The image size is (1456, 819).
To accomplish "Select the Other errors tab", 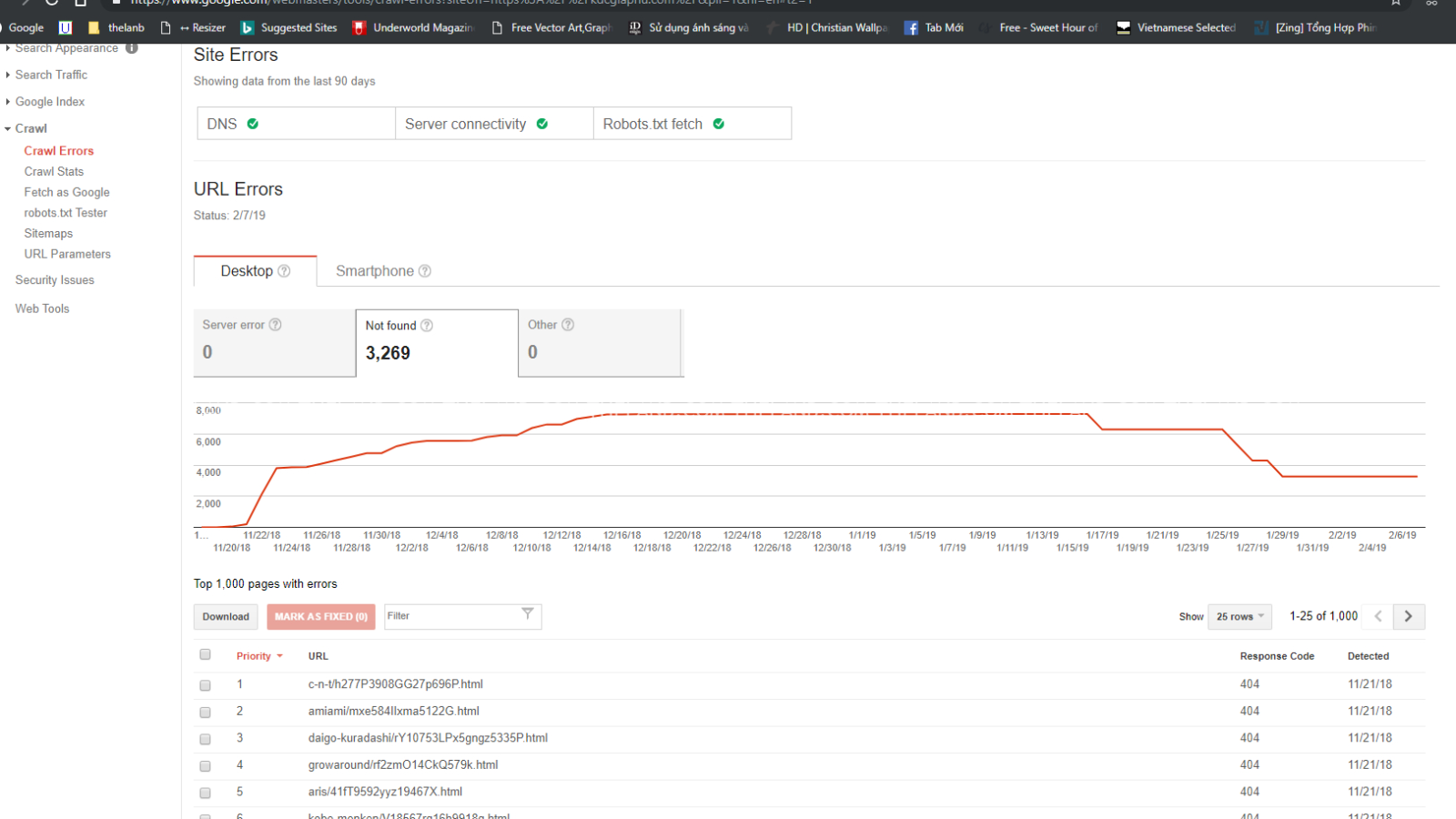I will [x=600, y=343].
